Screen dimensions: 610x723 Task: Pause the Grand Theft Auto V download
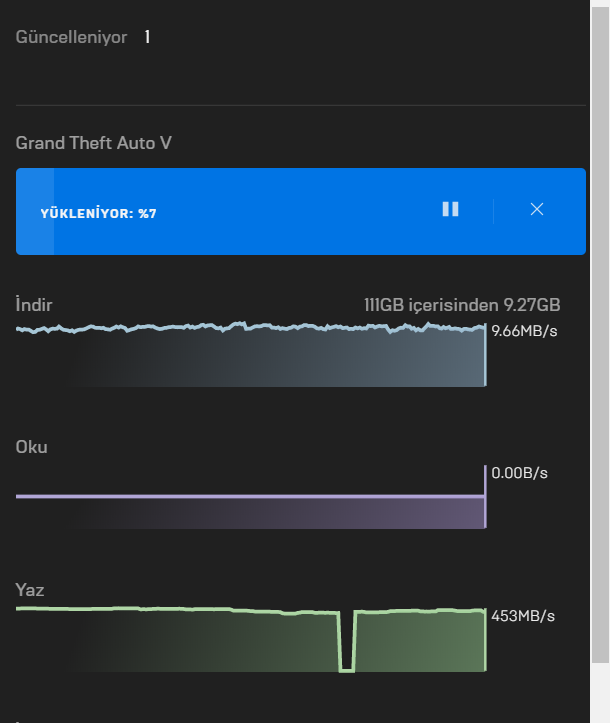coord(451,209)
